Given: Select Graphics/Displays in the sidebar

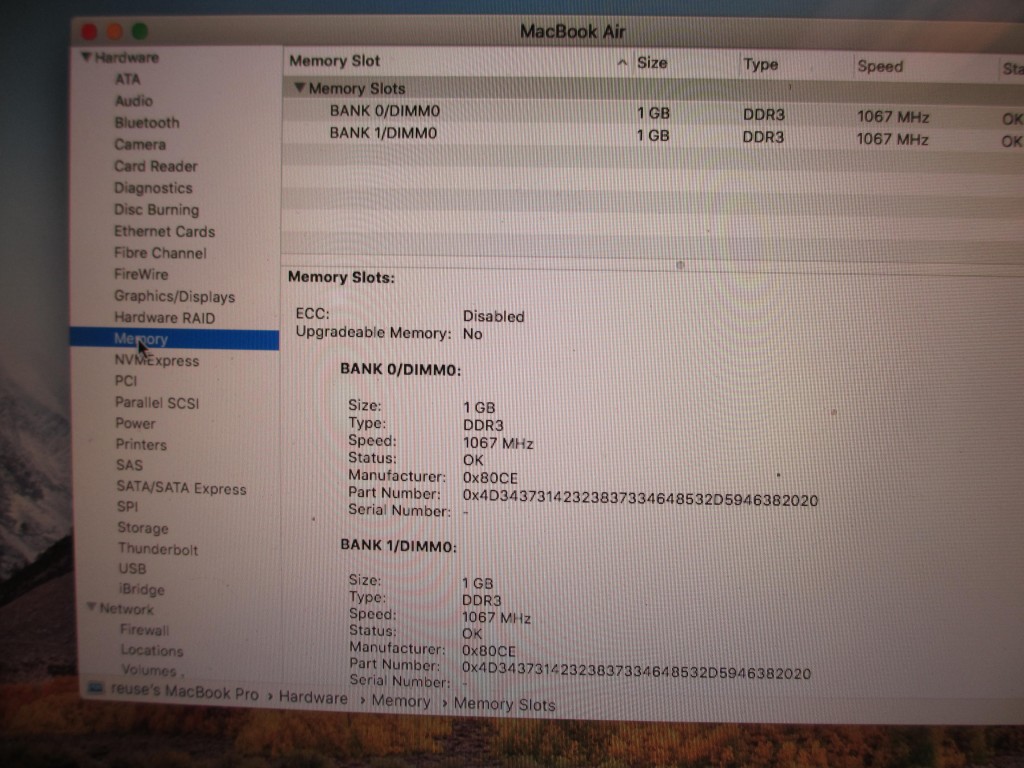Looking at the screenshot, I should (x=174, y=296).
